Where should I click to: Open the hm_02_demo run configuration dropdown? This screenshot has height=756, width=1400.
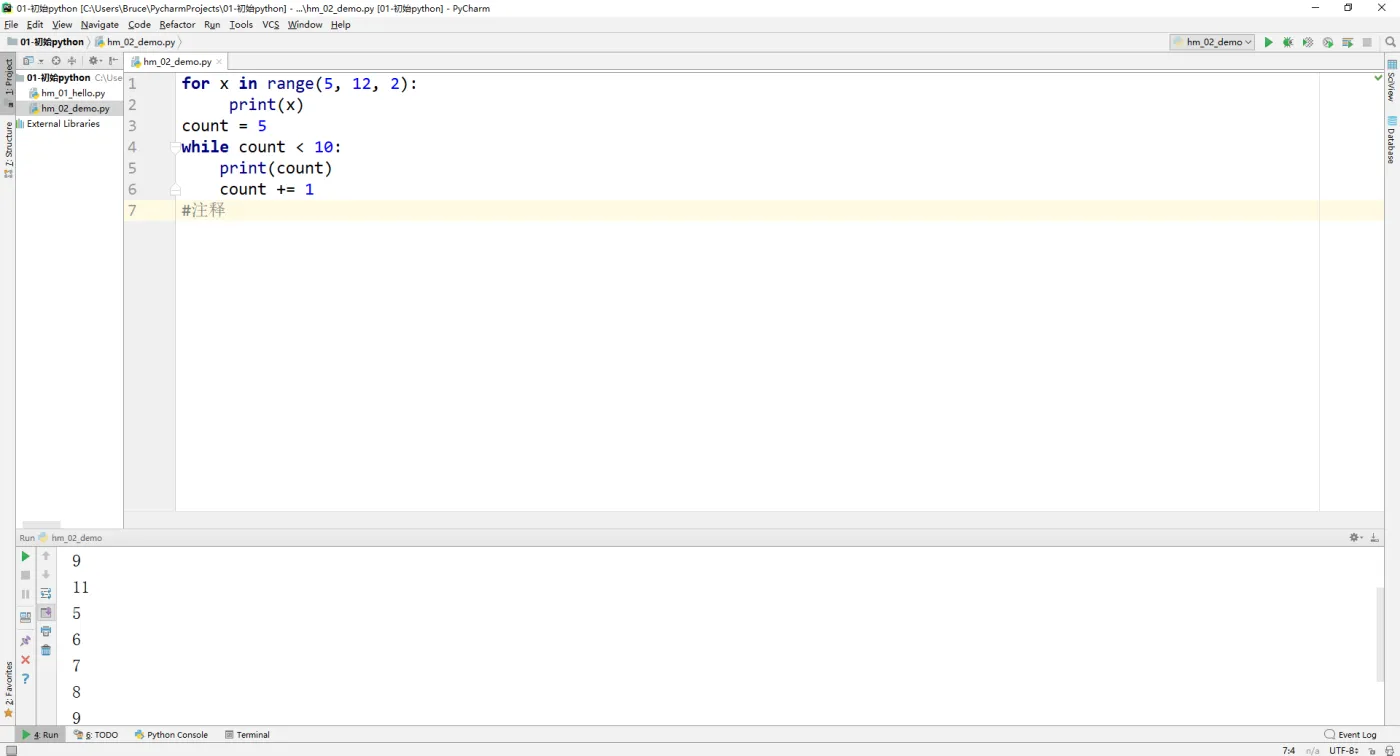(1213, 42)
